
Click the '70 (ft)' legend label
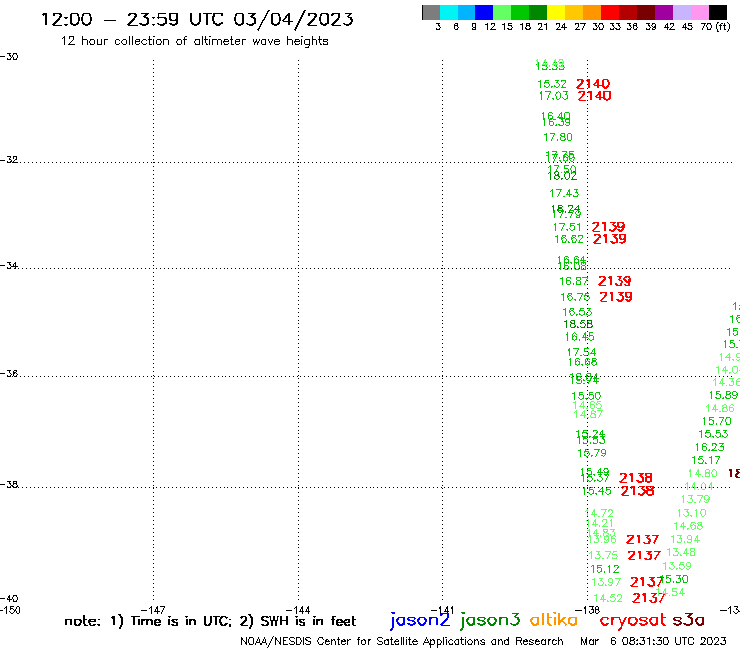point(715,26)
